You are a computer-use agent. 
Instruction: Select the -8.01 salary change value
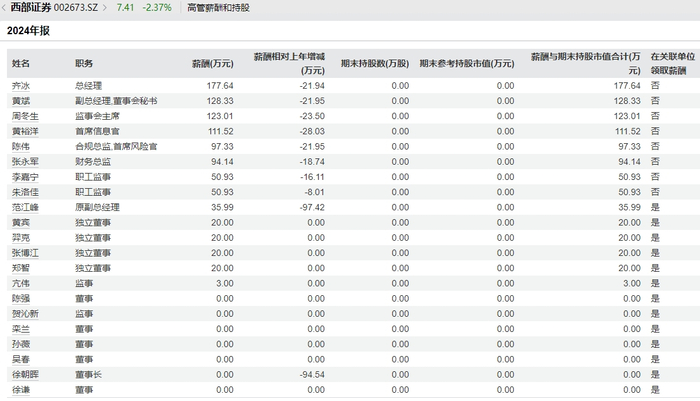(314, 192)
